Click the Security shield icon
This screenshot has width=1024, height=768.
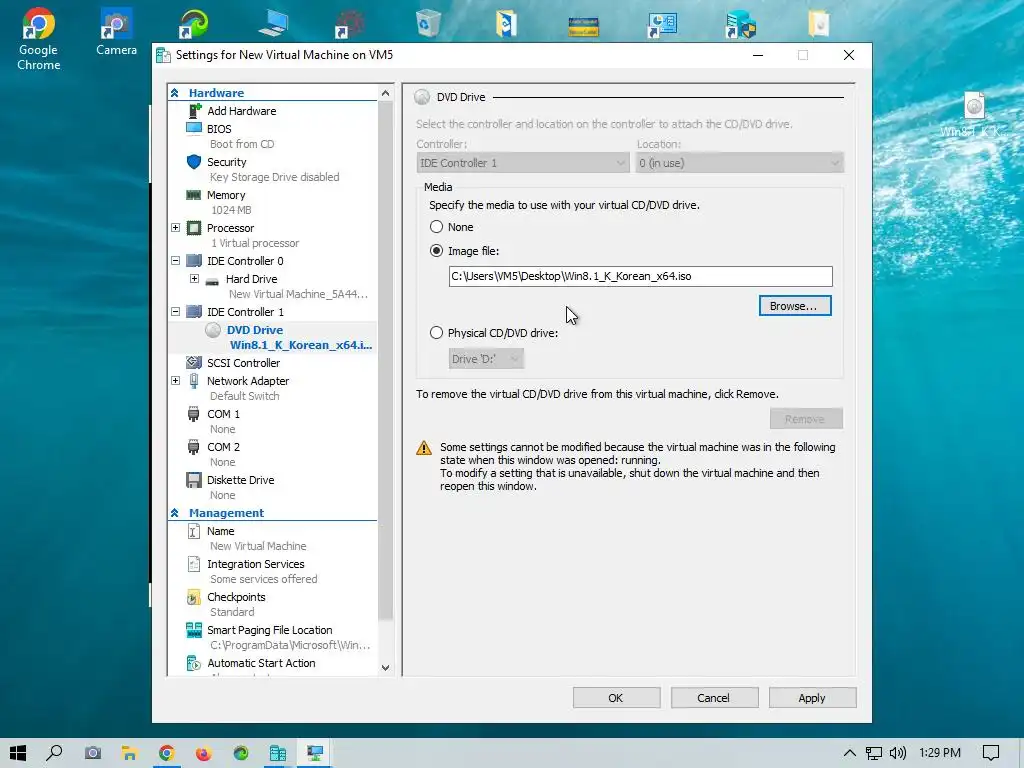point(194,161)
